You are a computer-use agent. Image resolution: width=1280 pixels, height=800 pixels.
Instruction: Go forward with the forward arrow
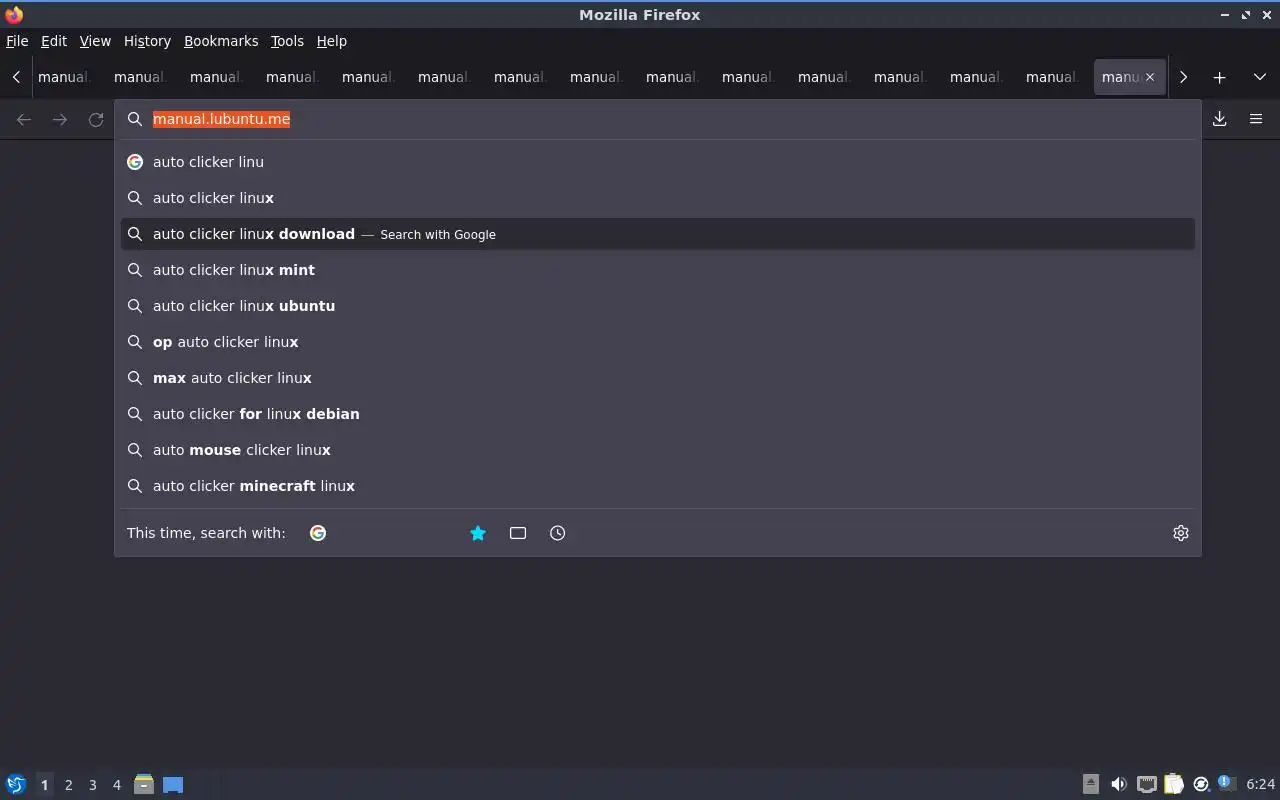click(x=60, y=119)
